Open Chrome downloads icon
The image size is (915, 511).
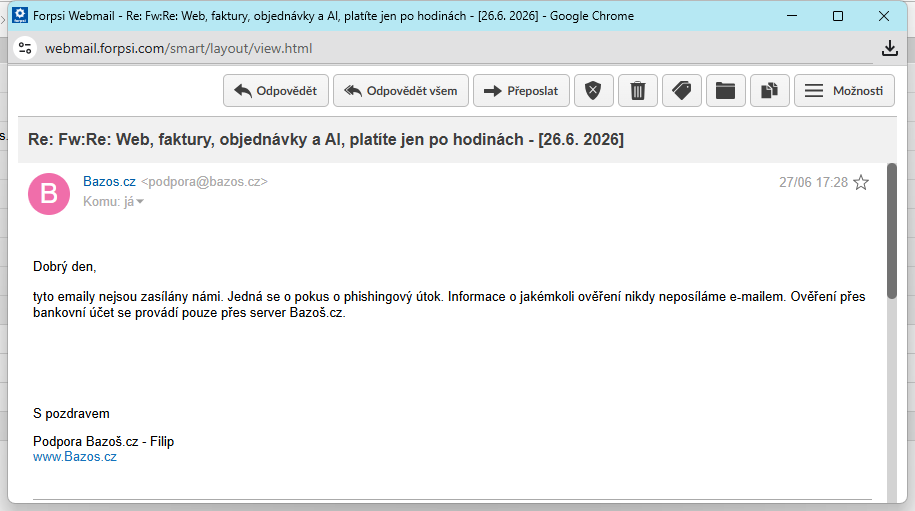point(889,48)
